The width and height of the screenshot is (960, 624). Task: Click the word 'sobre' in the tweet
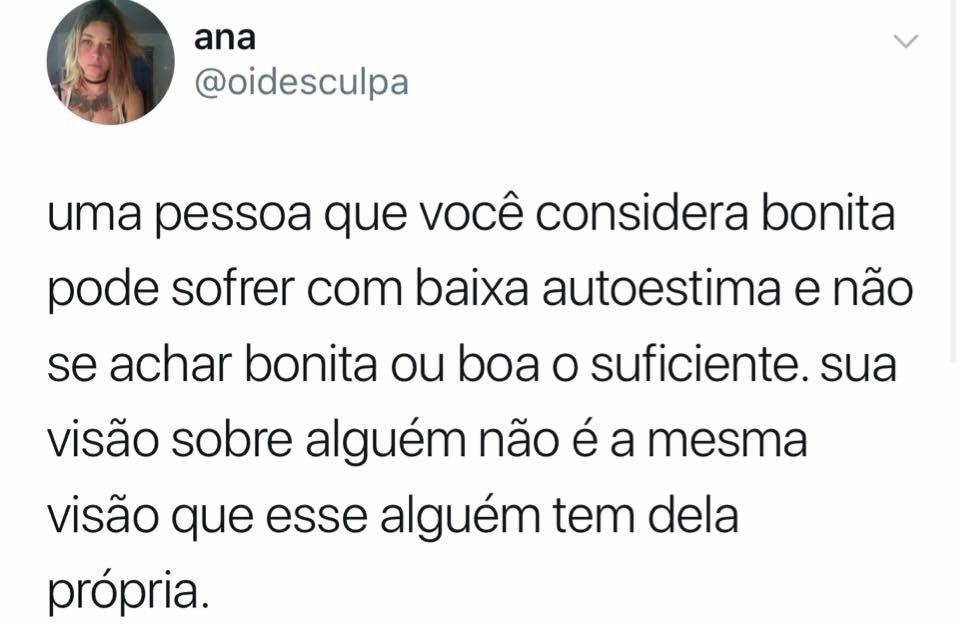[x=231, y=440]
